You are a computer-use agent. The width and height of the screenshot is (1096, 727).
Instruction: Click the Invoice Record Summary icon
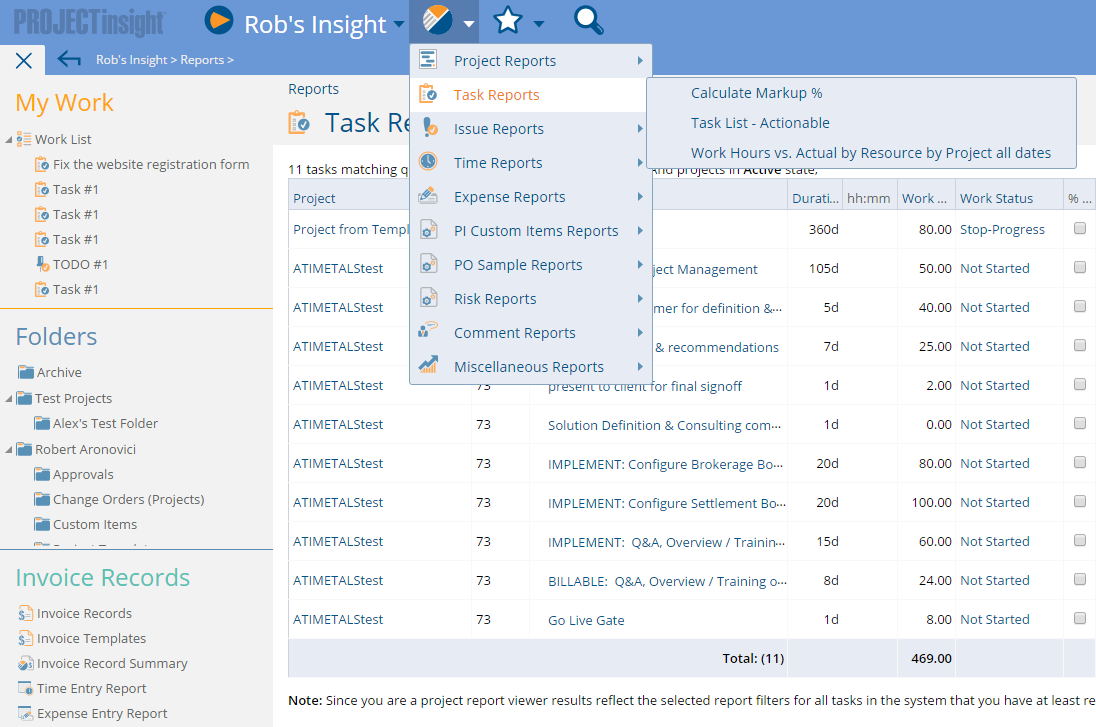[x=25, y=663]
